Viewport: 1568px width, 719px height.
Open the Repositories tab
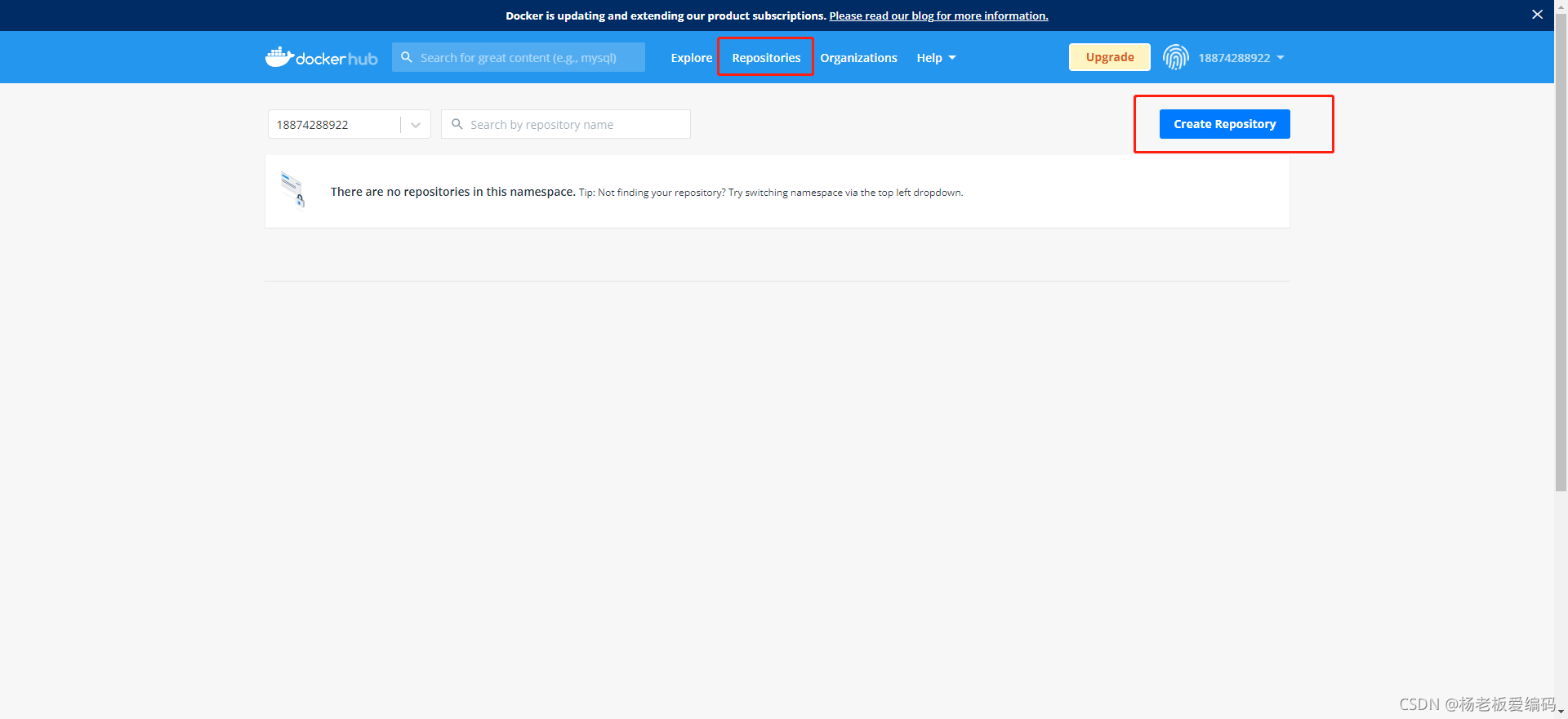coord(766,58)
